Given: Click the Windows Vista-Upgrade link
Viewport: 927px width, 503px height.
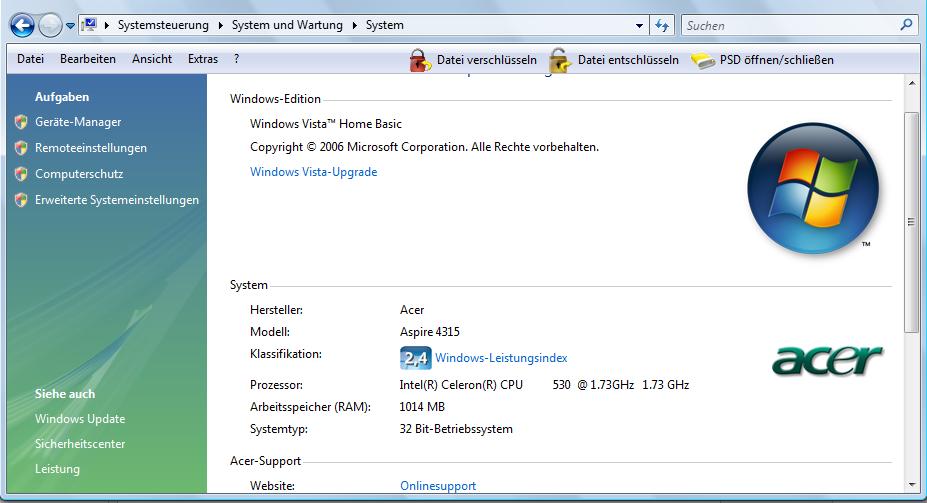Looking at the screenshot, I should pos(313,171).
